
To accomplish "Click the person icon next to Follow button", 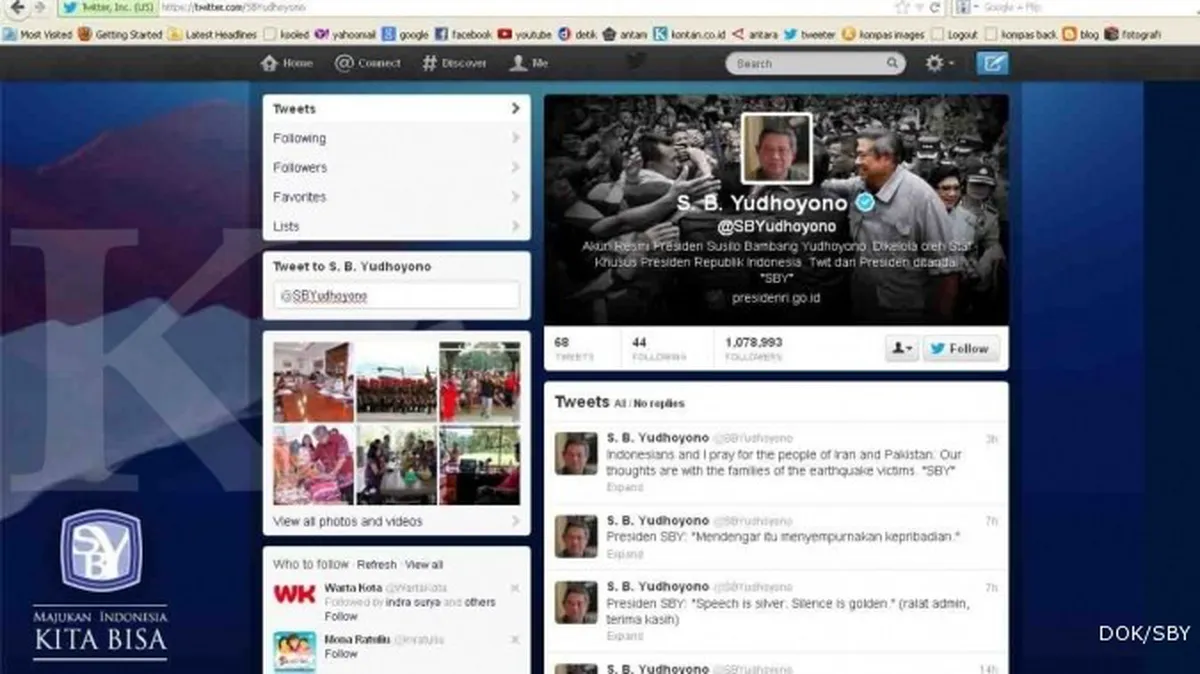I will [x=899, y=348].
